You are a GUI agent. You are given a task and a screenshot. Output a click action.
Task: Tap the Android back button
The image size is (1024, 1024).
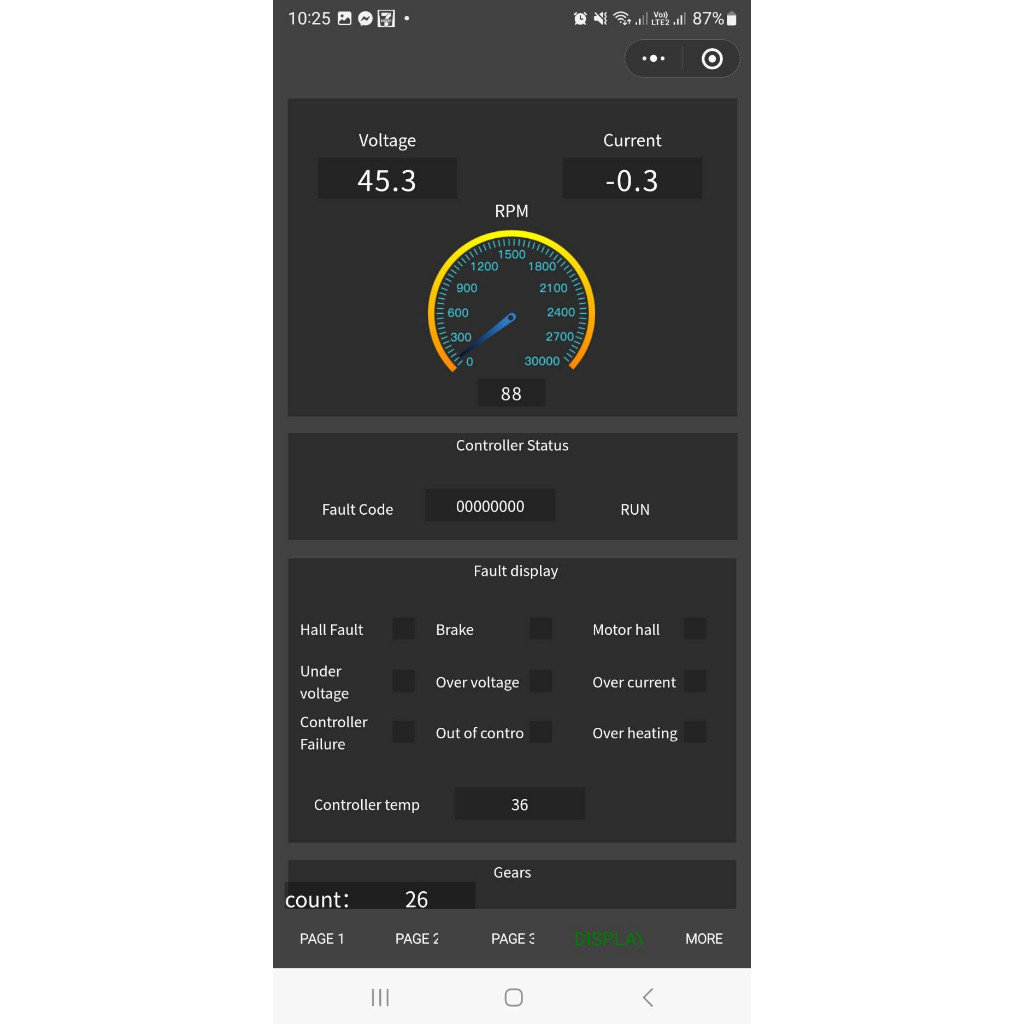coord(648,997)
